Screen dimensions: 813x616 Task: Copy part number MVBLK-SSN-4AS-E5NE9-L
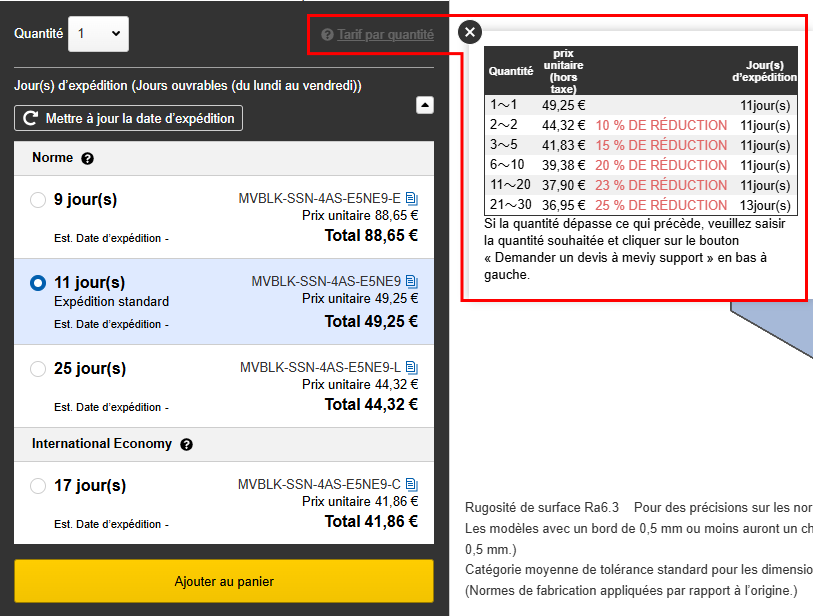click(x=412, y=368)
